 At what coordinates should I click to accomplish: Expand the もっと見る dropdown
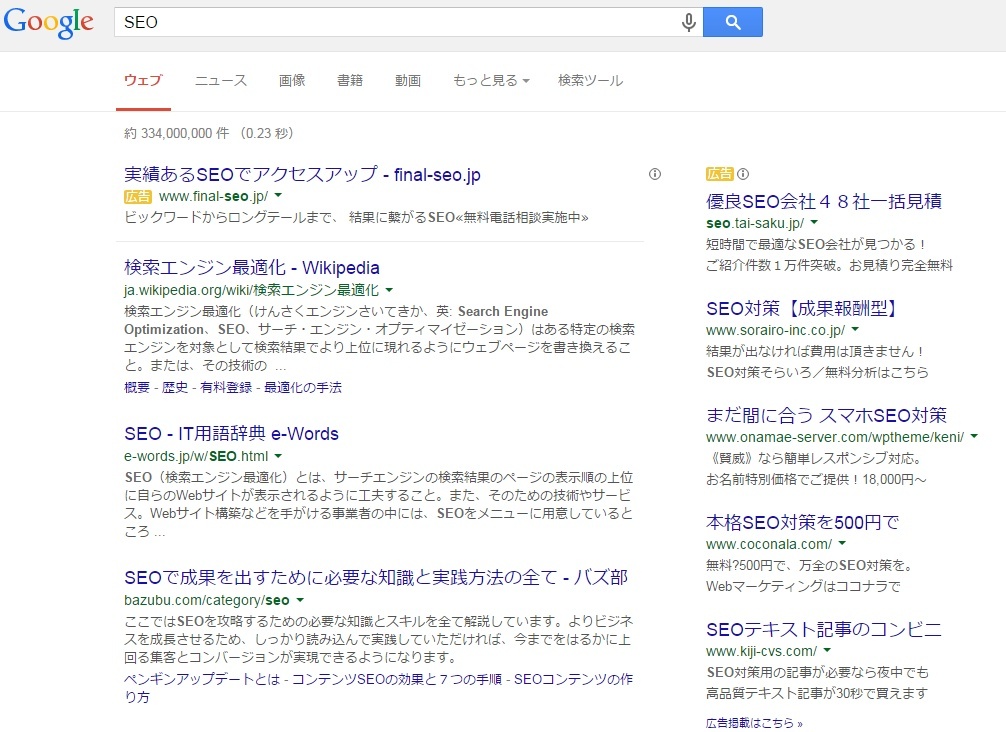489,81
